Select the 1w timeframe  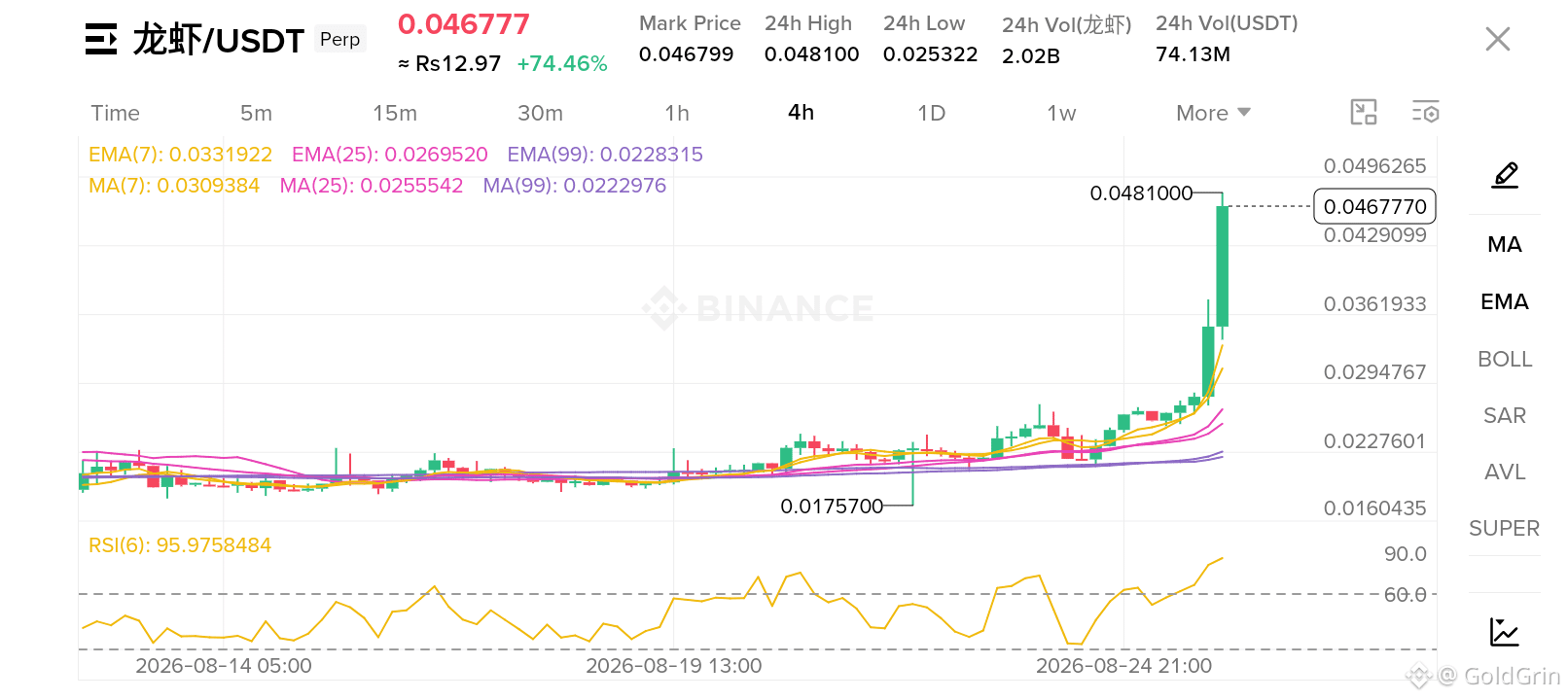[x=1061, y=113]
